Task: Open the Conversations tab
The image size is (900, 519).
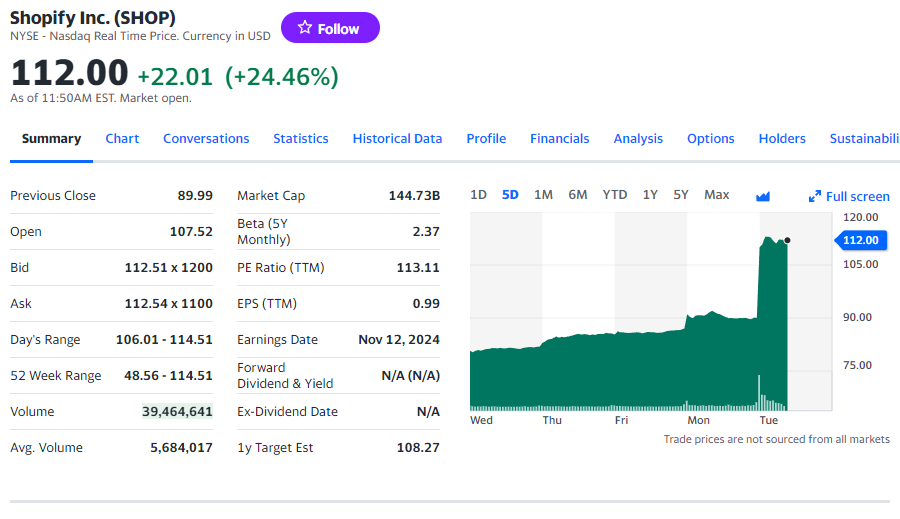Action: 206,138
